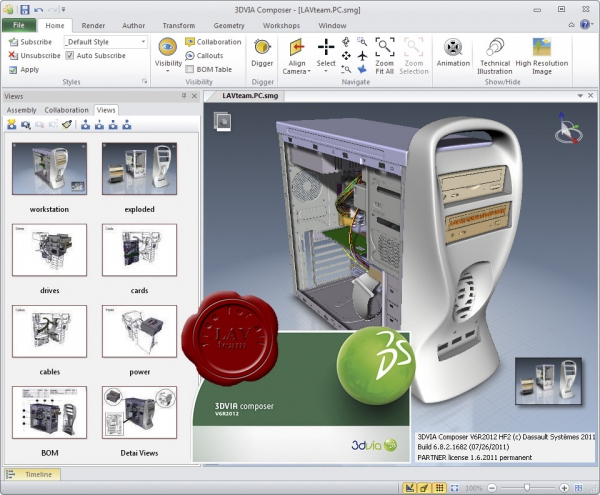This screenshot has height=495, width=600.
Task: Toggle the Animation mode button
Action: 453,52
